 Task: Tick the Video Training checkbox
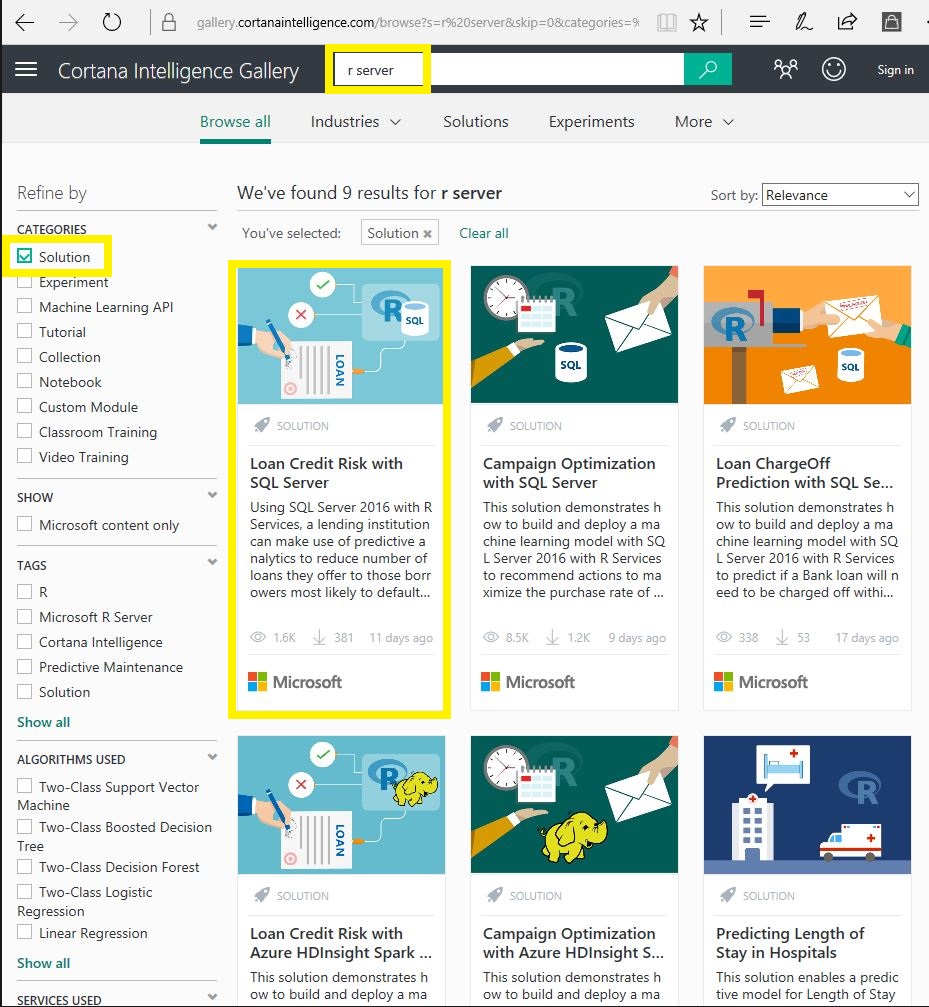click(24, 456)
